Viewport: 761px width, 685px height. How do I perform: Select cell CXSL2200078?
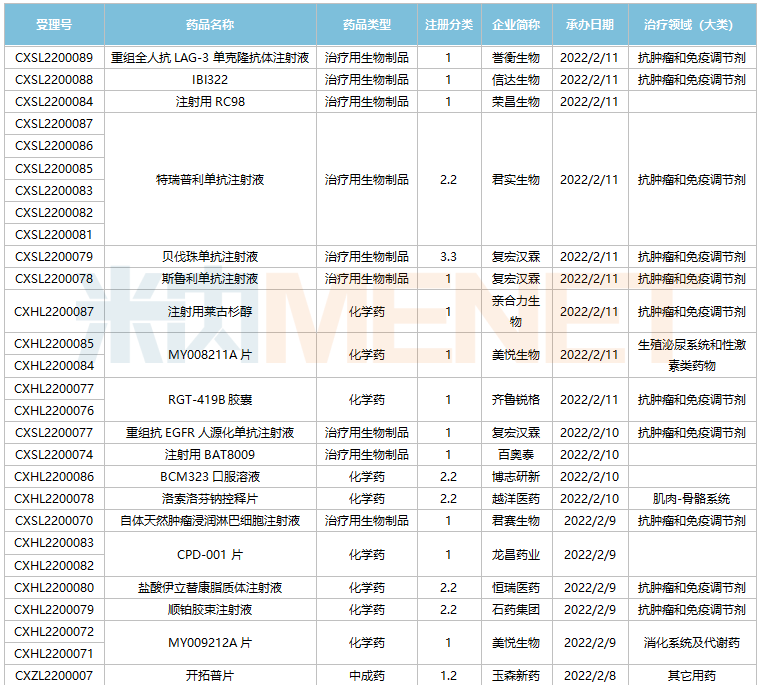pyautogui.click(x=54, y=279)
